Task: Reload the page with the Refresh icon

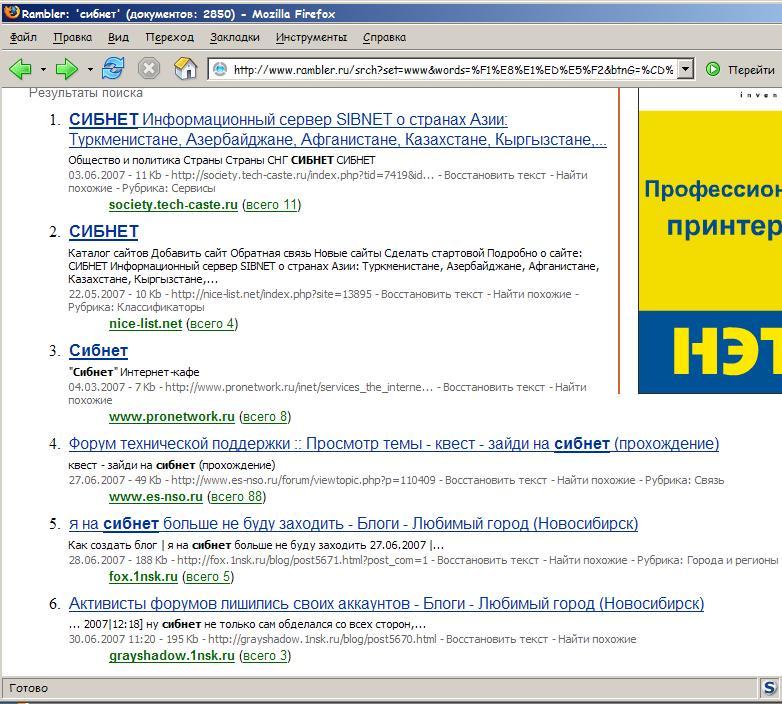Action: (x=113, y=68)
